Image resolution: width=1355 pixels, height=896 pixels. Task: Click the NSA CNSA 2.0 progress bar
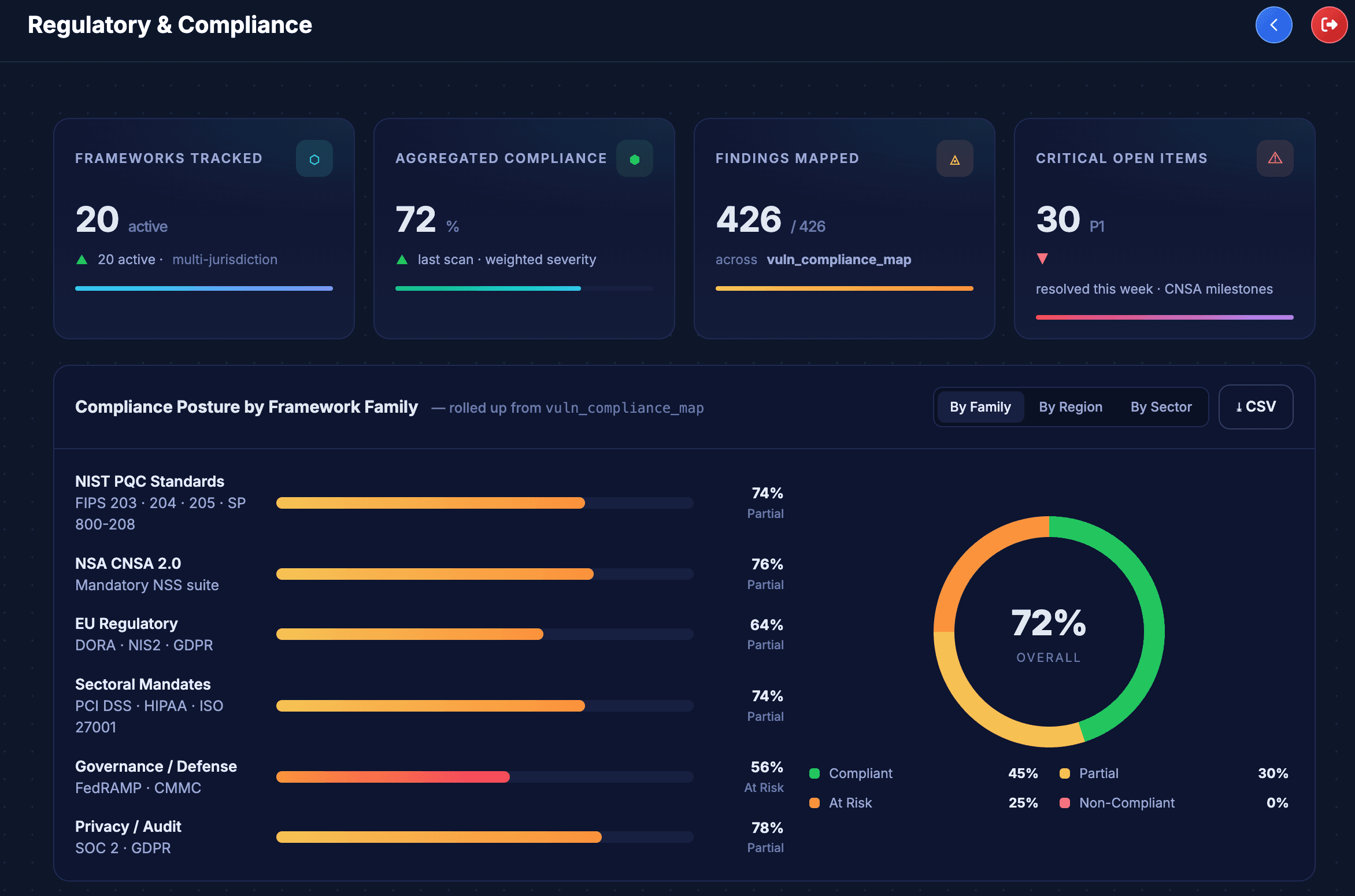point(485,574)
